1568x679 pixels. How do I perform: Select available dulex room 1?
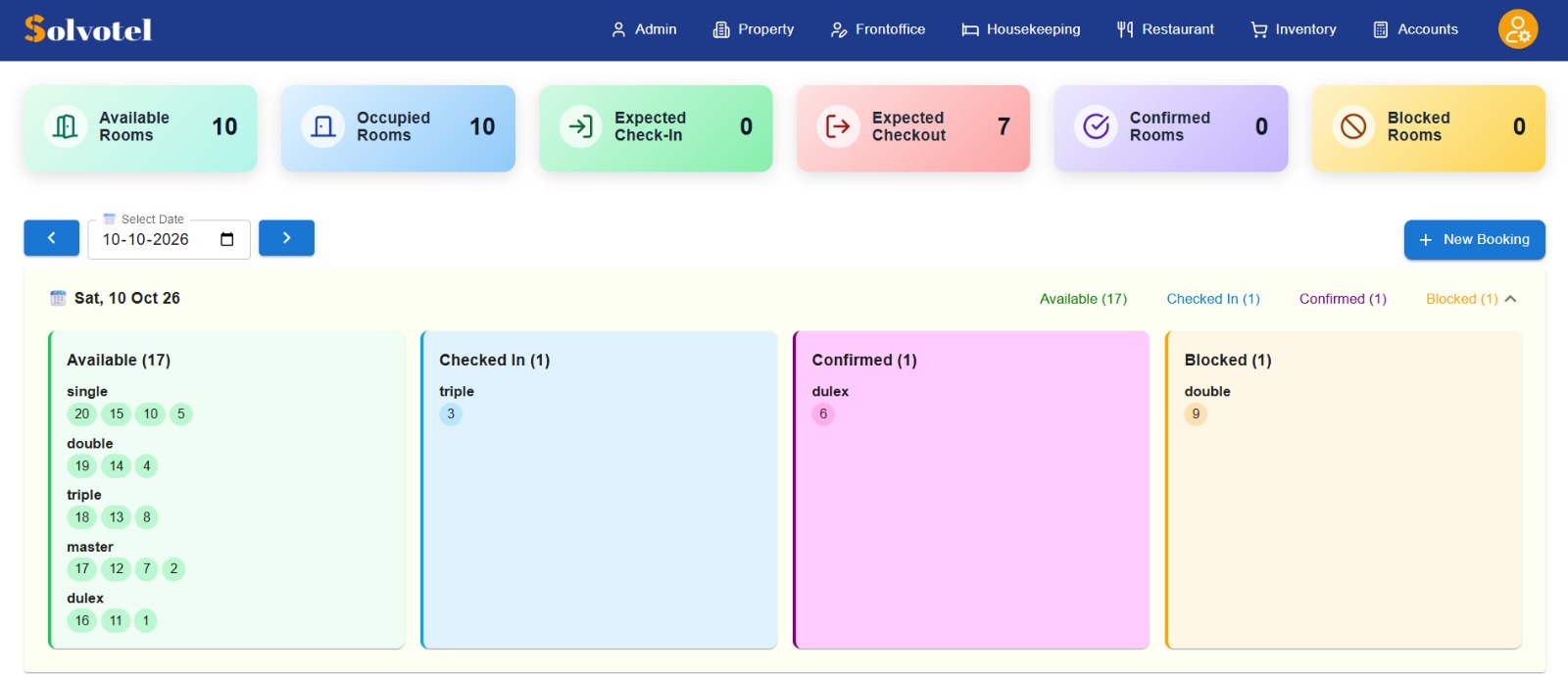(x=146, y=621)
